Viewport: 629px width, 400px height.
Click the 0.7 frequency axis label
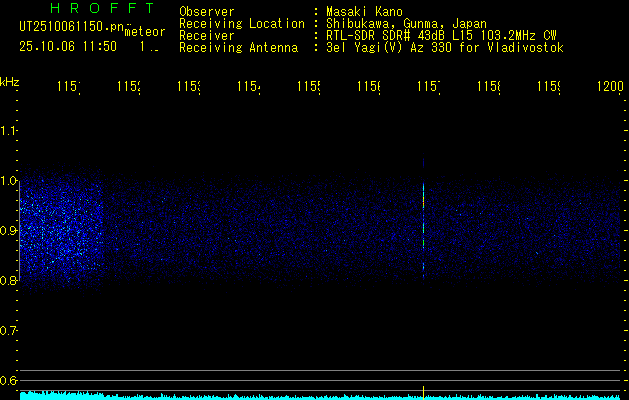coord(8,331)
